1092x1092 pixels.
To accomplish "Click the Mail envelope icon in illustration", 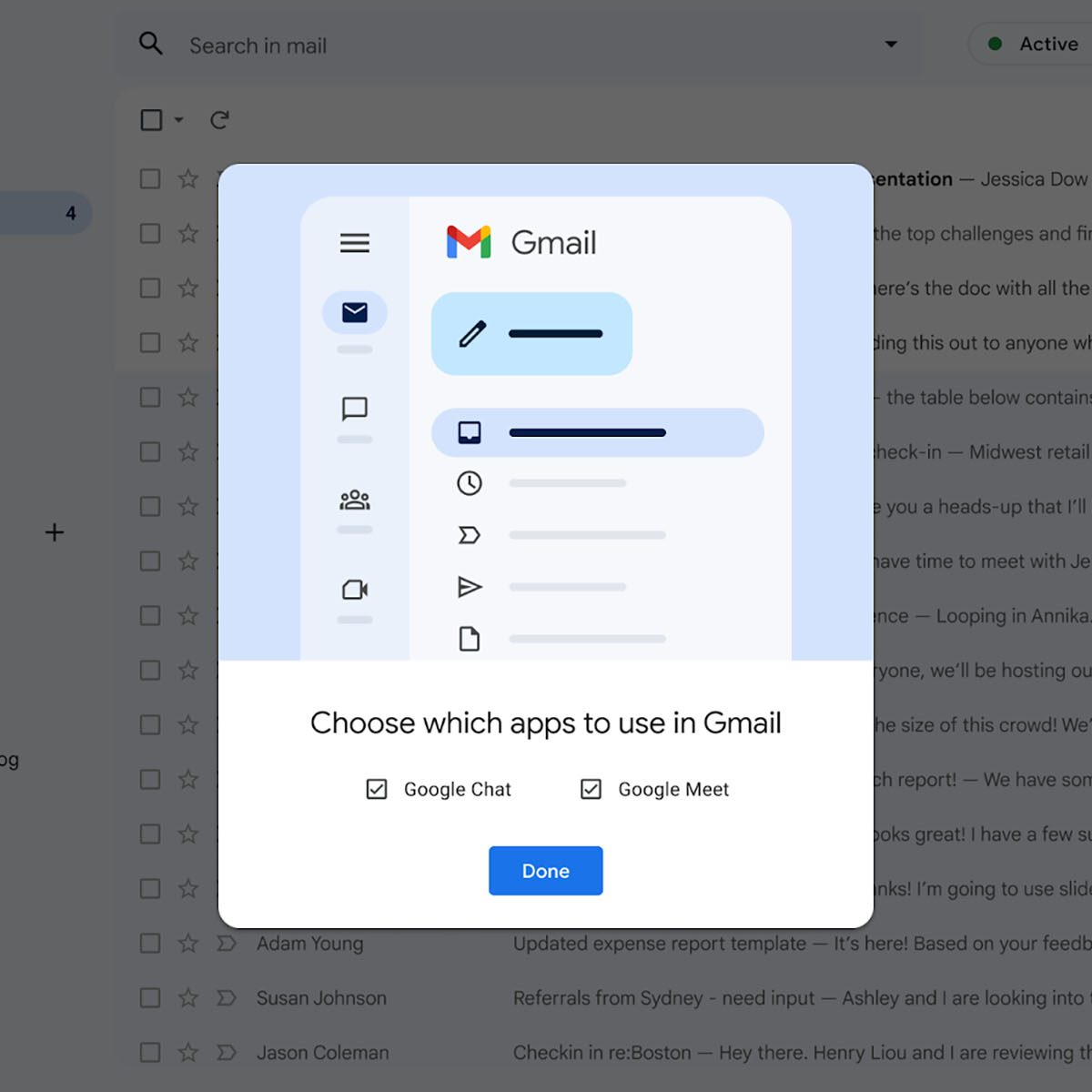I will (355, 312).
